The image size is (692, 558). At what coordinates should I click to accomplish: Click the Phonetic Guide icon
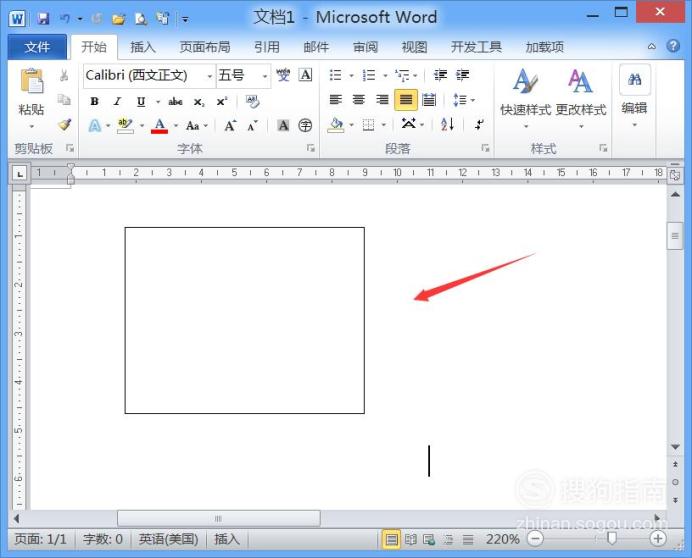283,75
